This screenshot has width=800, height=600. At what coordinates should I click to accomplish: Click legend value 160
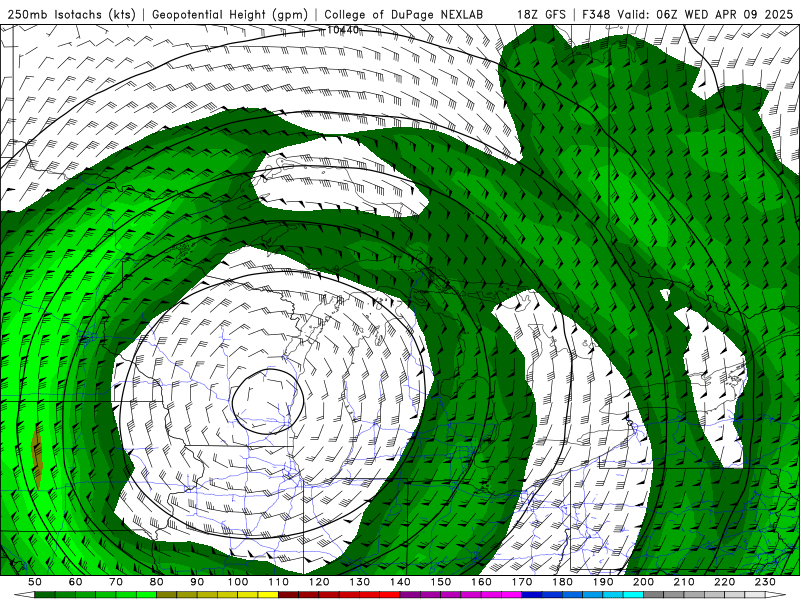[x=481, y=582]
